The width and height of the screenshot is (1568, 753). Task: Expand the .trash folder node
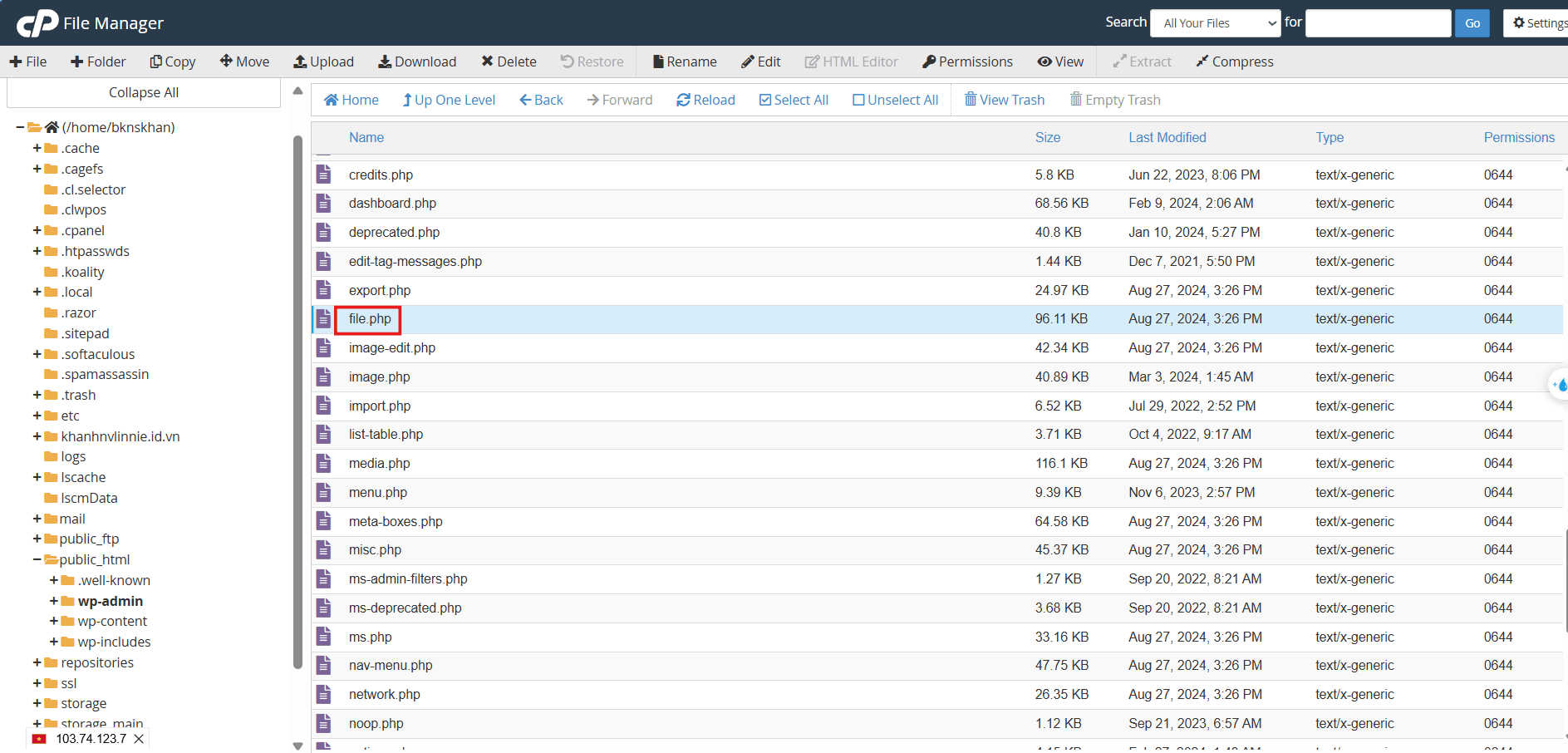[37, 395]
